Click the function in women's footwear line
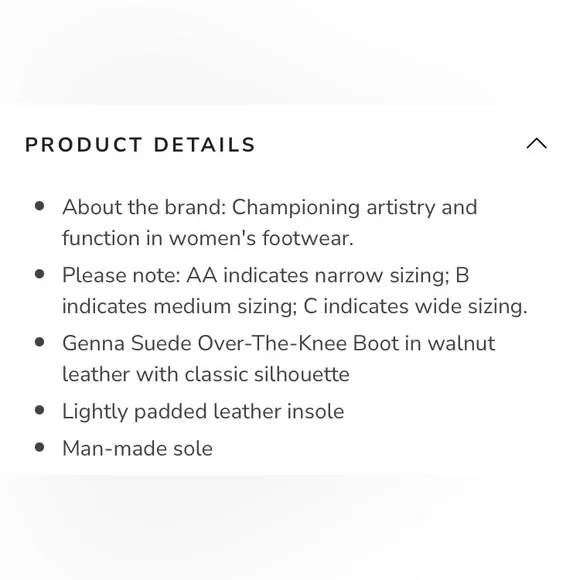Viewport: 580px width, 580px height. coord(208,238)
